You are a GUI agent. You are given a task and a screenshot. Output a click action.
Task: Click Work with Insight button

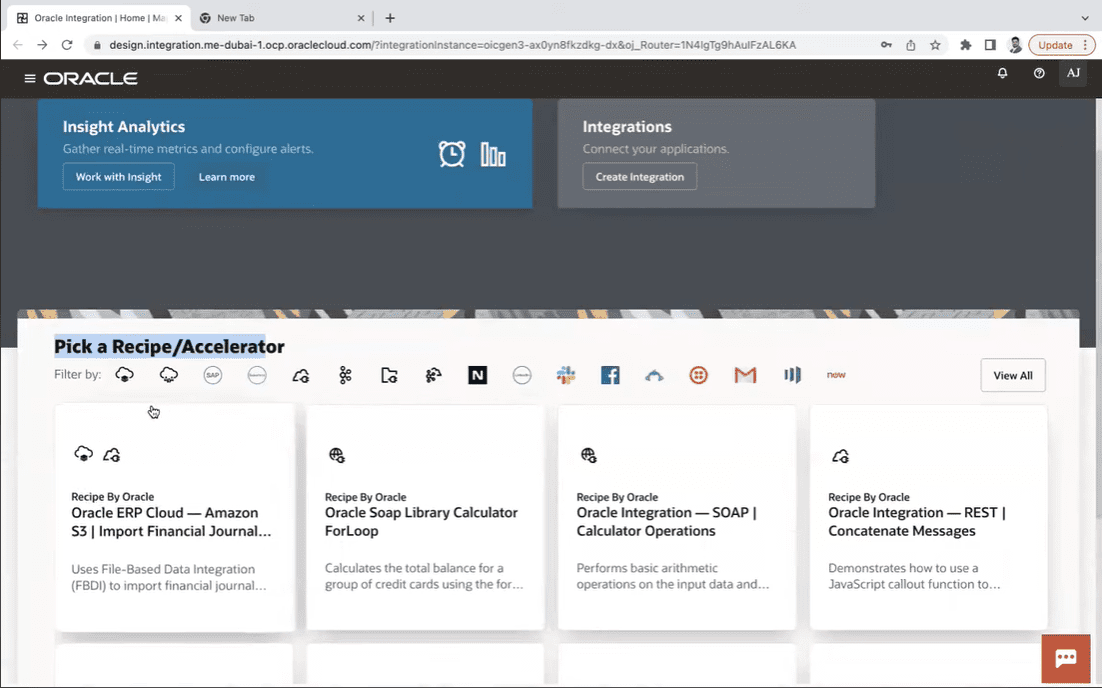pos(118,177)
